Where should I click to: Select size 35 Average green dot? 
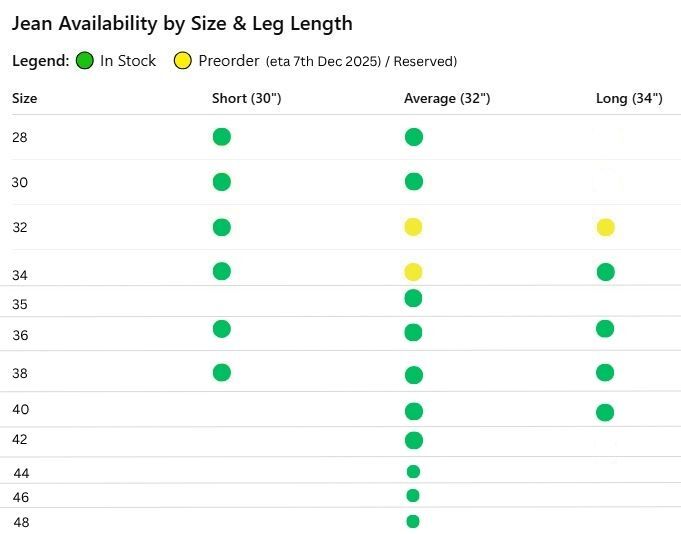click(414, 298)
